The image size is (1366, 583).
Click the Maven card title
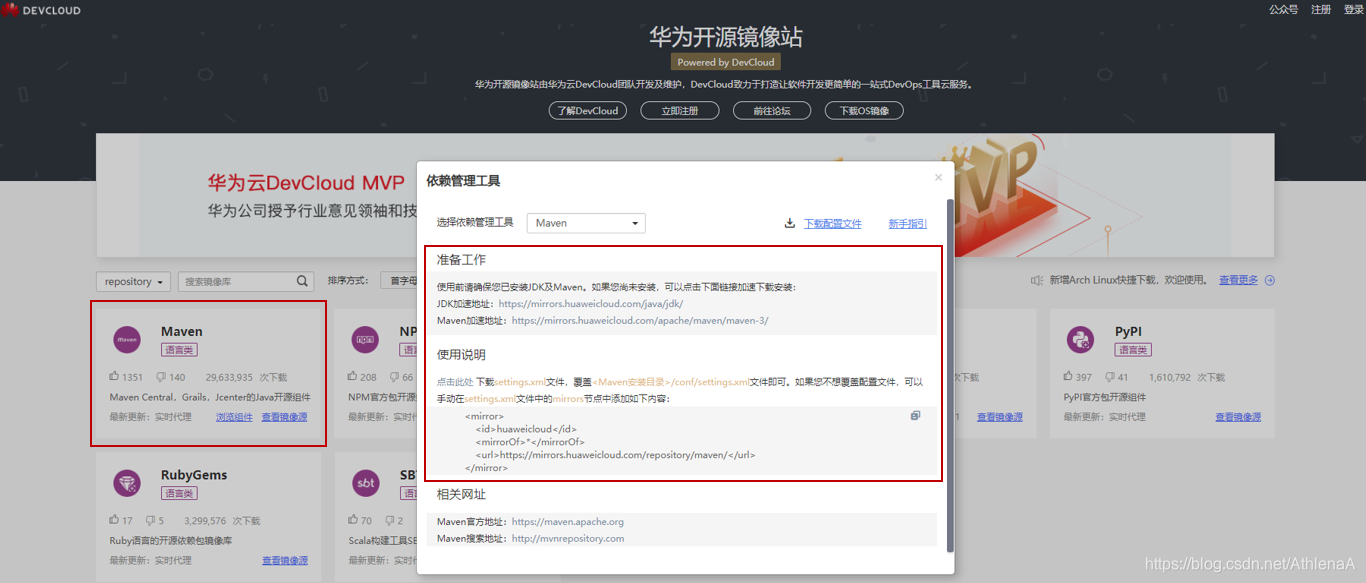pos(182,331)
